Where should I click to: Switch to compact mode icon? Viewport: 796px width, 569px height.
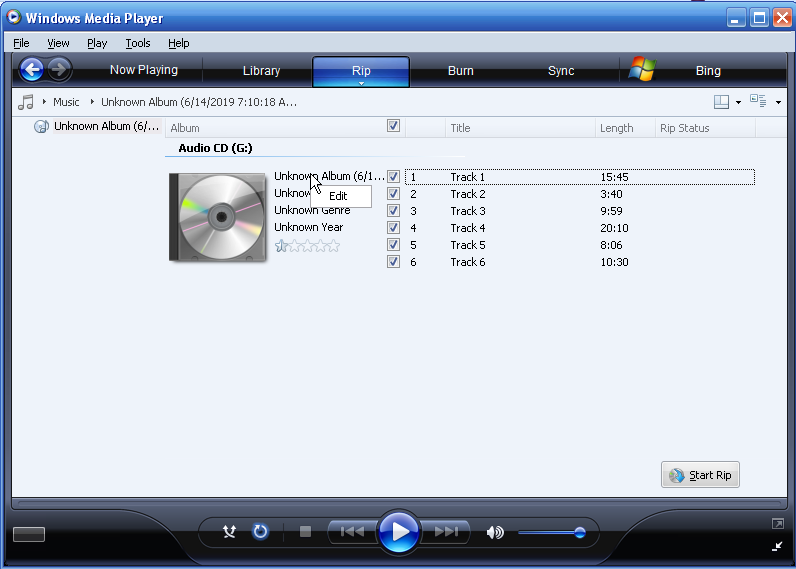pyautogui.click(x=777, y=546)
